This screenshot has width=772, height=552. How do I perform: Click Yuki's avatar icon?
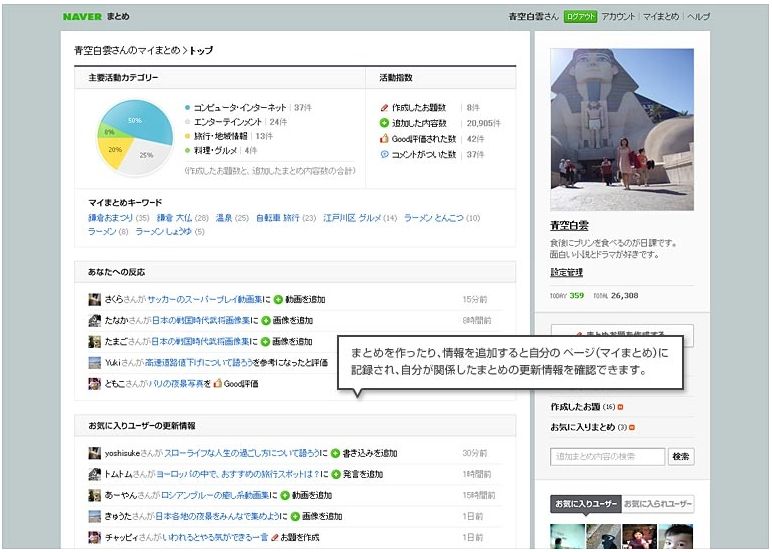(95, 362)
